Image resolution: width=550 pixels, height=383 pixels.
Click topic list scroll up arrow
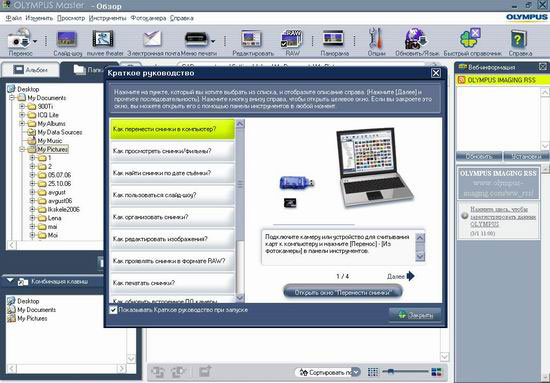[240, 123]
